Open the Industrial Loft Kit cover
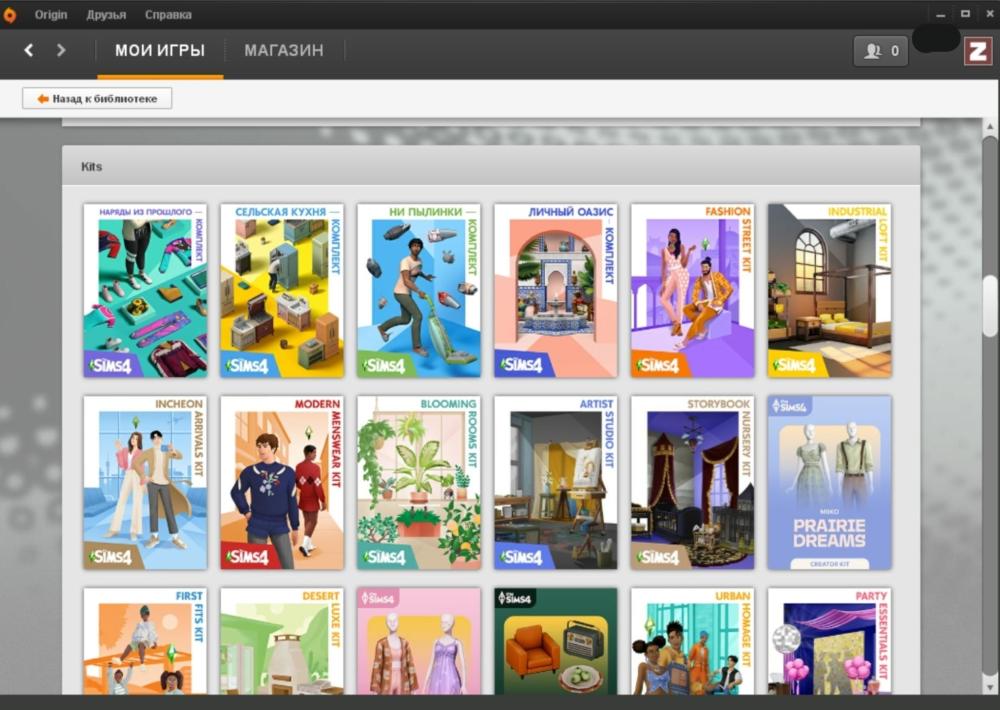The image size is (1000, 710). 830,291
